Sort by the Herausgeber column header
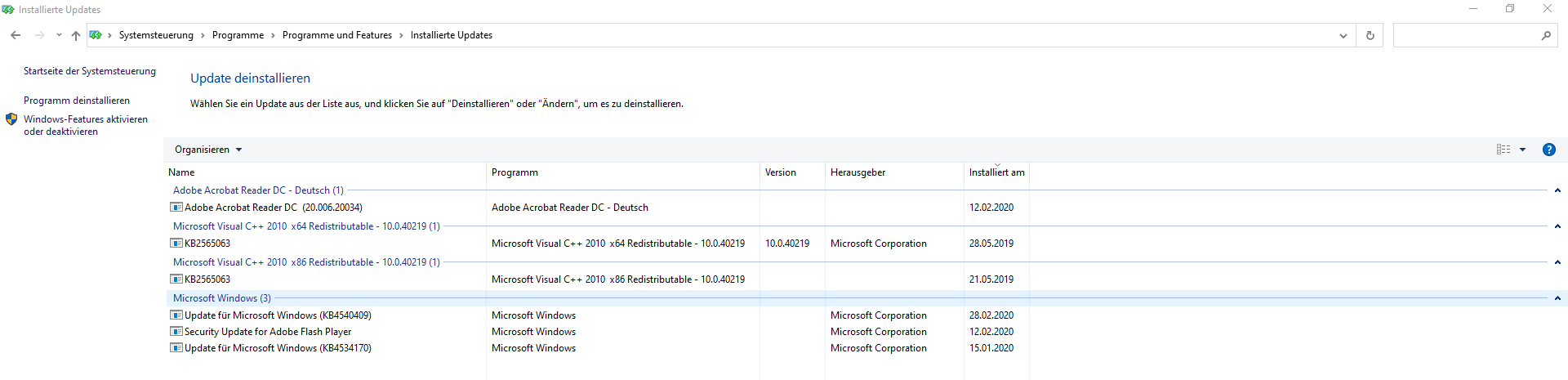This screenshot has width=1568, height=380. (x=894, y=172)
